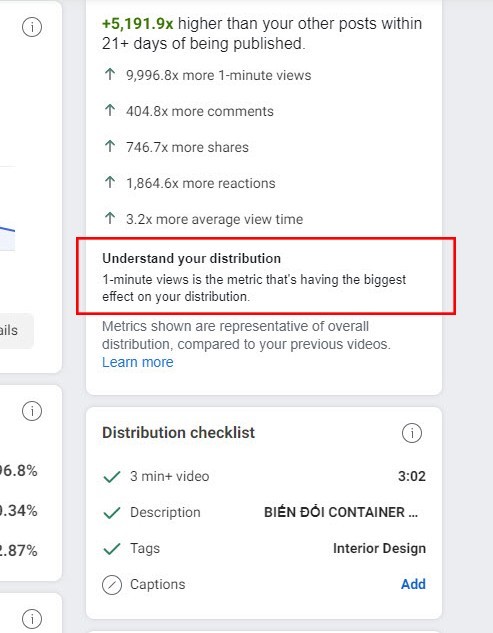493x633 pixels.
Task: Click the Interior Design tag value
Action: pos(379,548)
